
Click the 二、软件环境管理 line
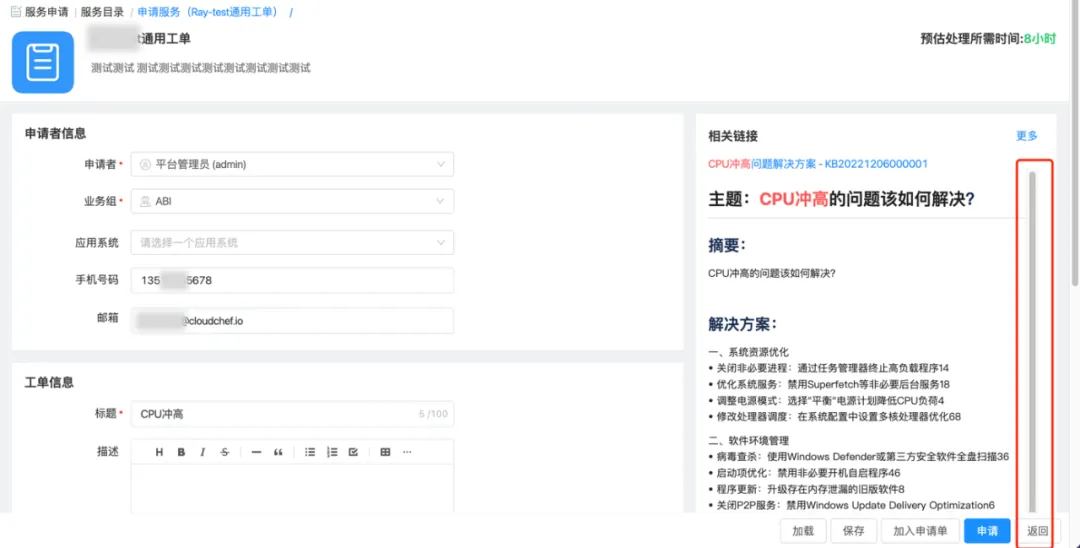[x=749, y=441]
